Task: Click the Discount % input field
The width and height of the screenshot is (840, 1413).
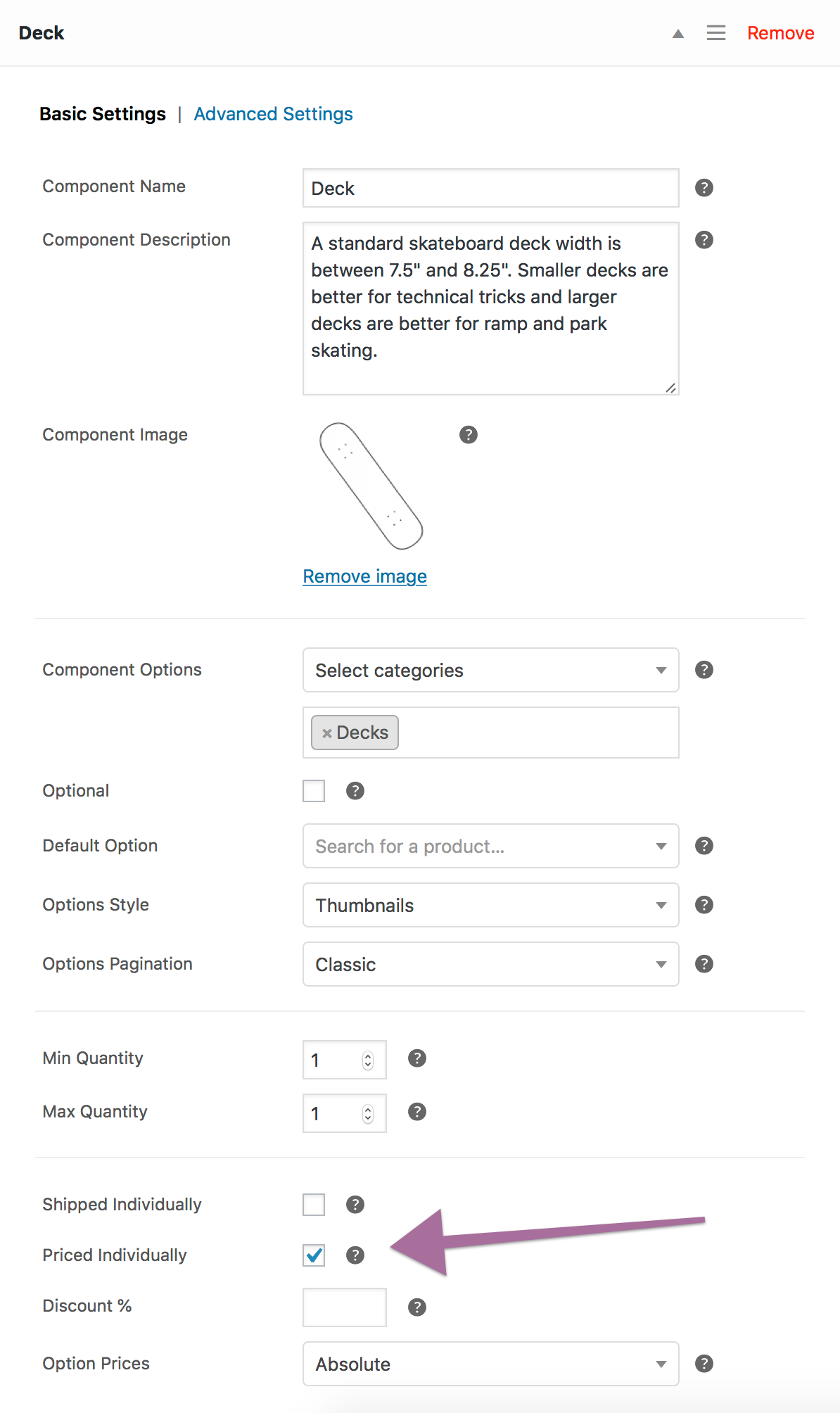Action: [344, 1307]
